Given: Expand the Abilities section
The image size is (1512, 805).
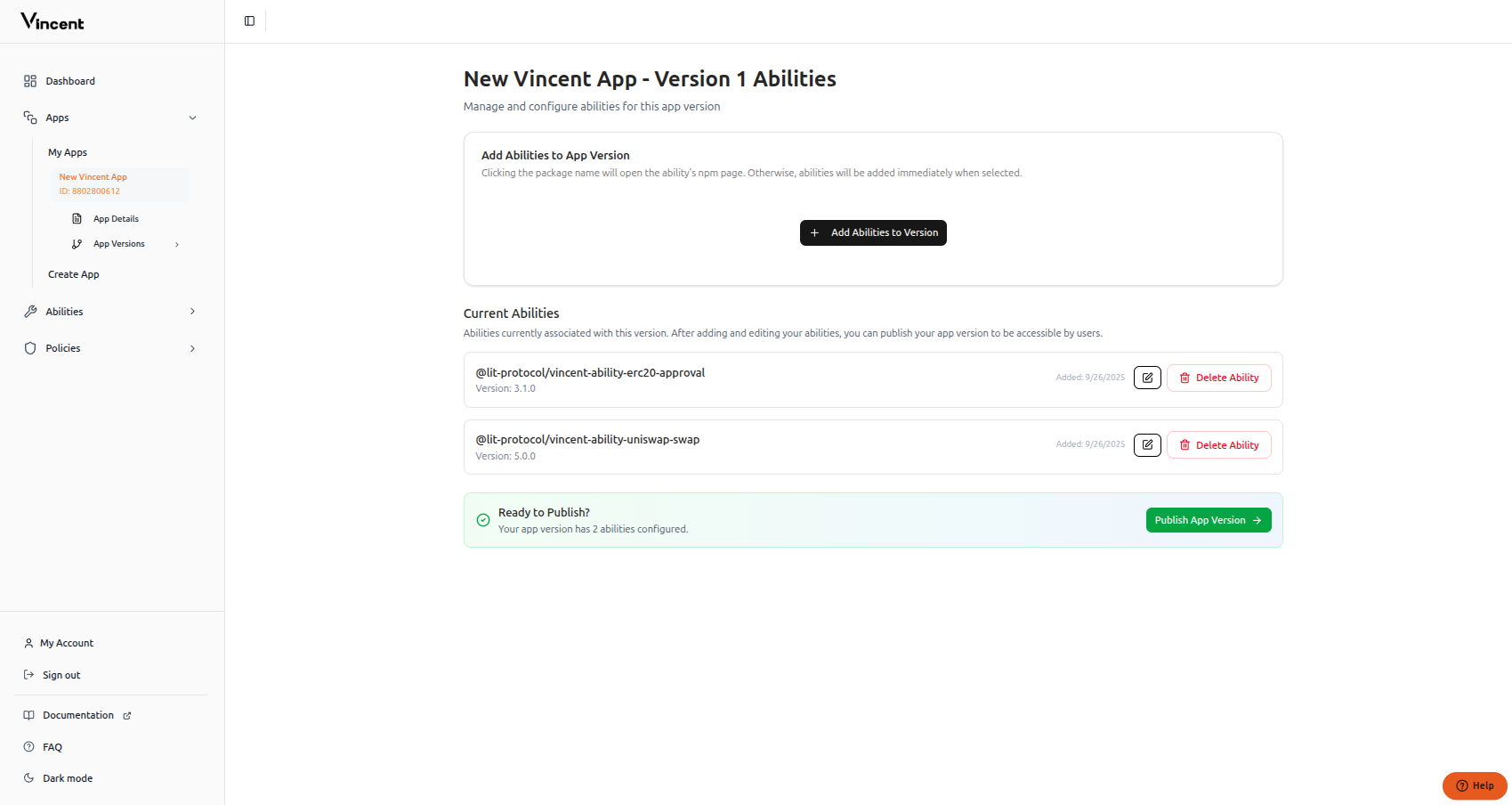Looking at the screenshot, I should point(193,311).
